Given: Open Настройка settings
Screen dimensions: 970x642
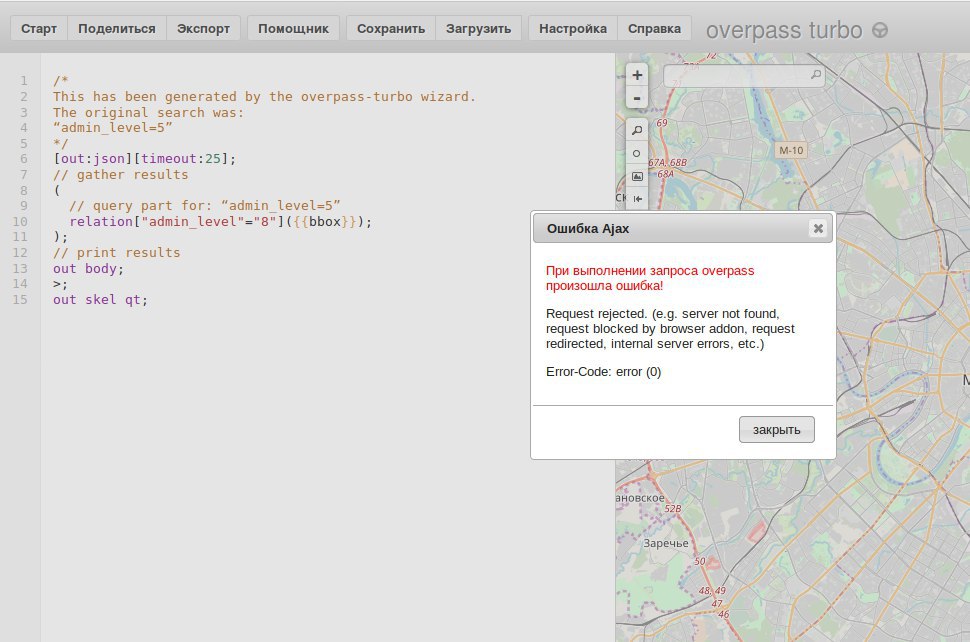Looking at the screenshot, I should click(573, 28).
